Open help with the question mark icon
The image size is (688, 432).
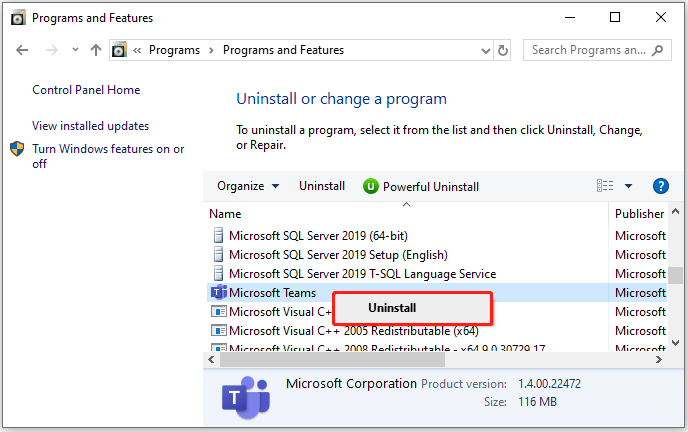[x=661, y=186]
